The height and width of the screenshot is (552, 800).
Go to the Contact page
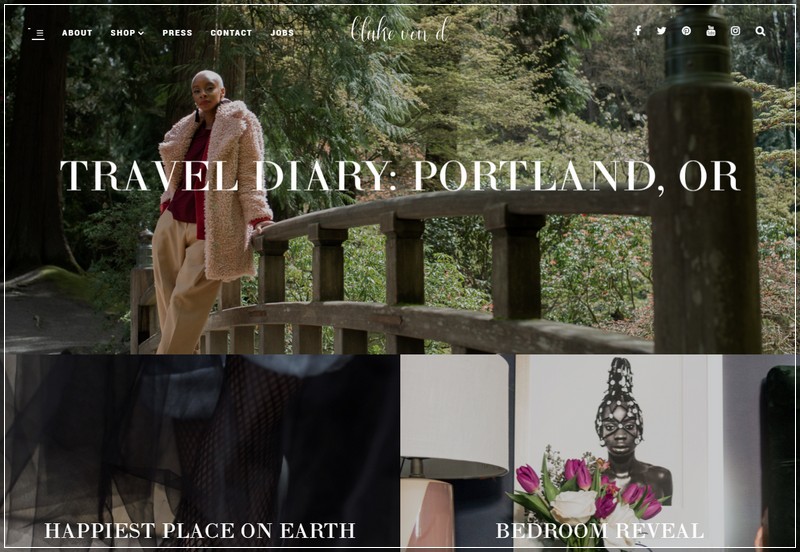[x=231, y=33]
